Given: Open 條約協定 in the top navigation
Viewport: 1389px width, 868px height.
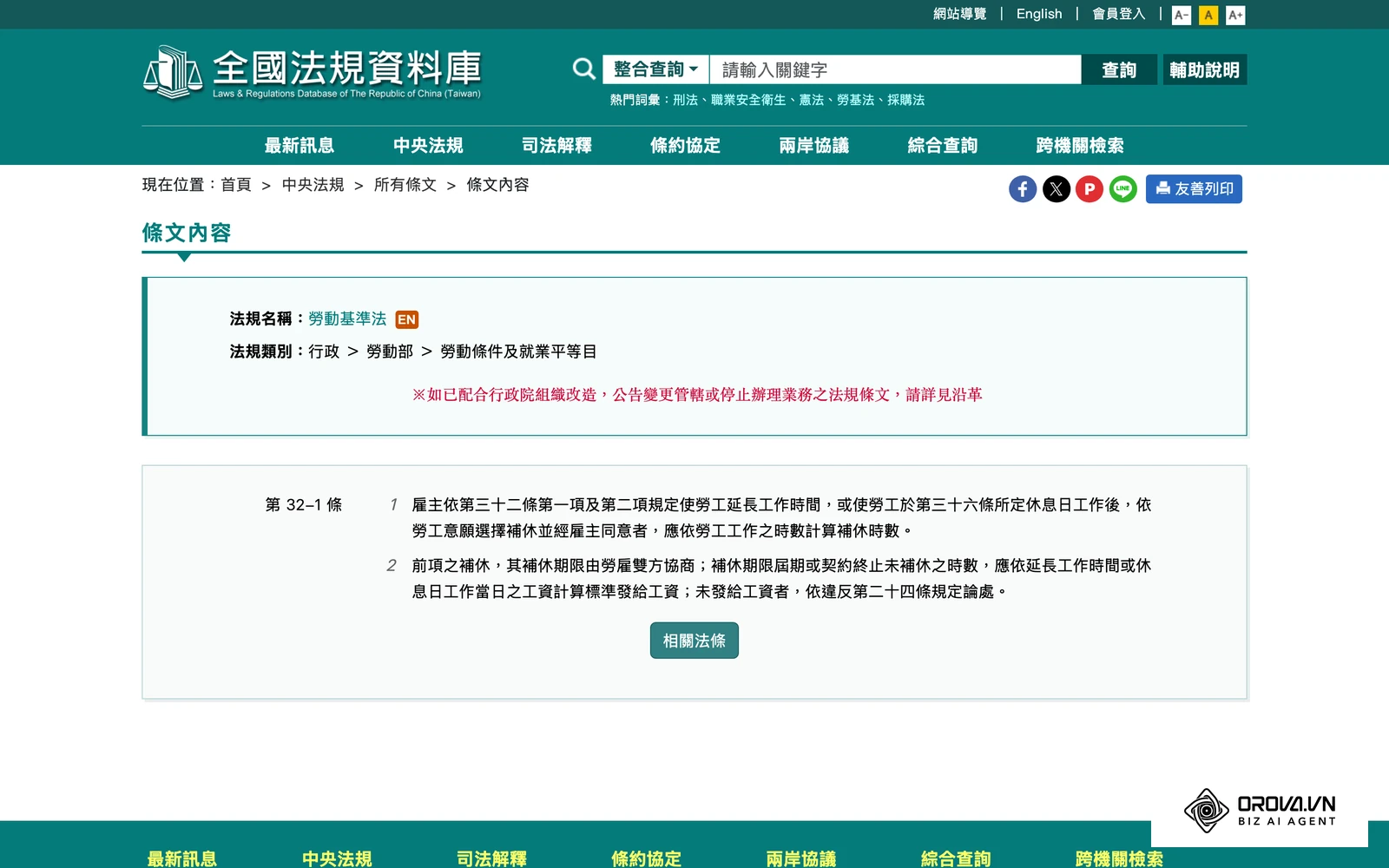Looking at the screenshot, I should [685, 145].
